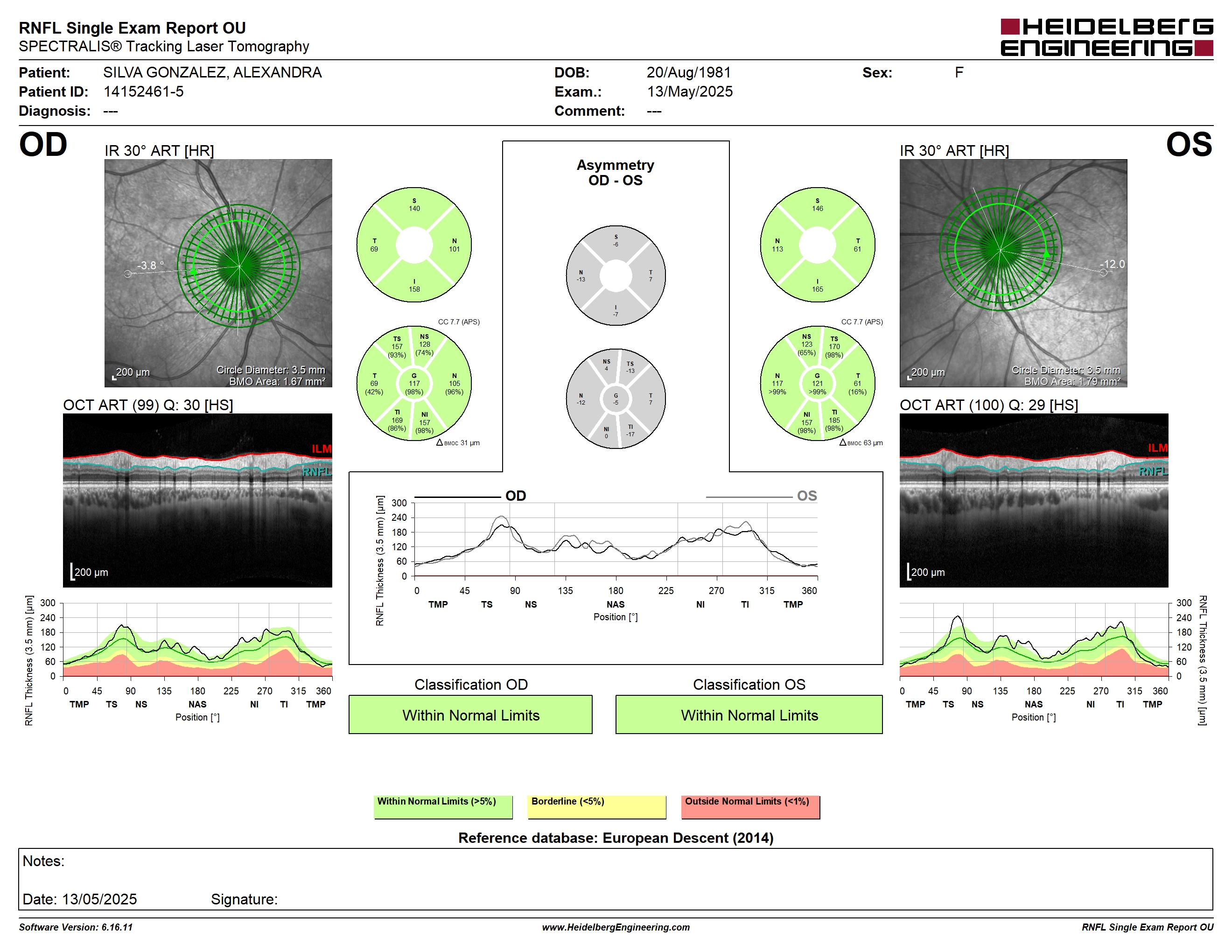Click the red ILM label on OD scan
Screen dimensions: 1232x952
coord(322,448)
